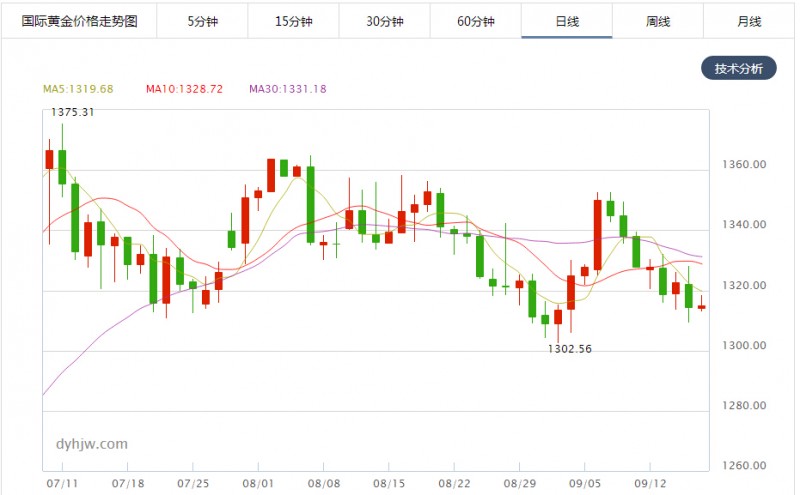
Task: Switch to the 5分钟 tab
Action: pos(203,21)
